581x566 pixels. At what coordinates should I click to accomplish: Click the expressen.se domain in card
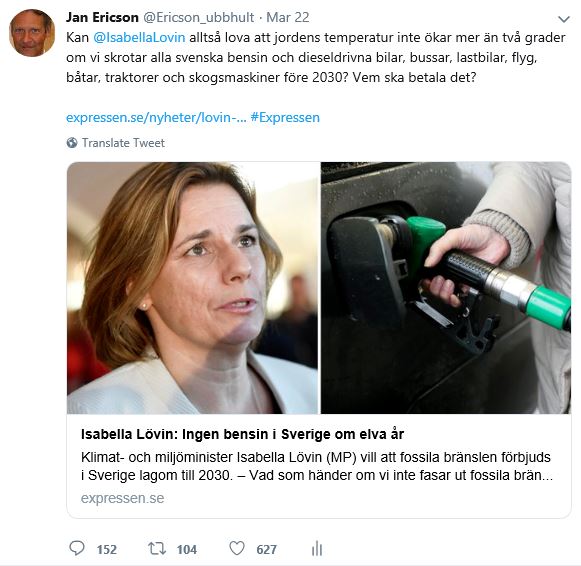123,498
